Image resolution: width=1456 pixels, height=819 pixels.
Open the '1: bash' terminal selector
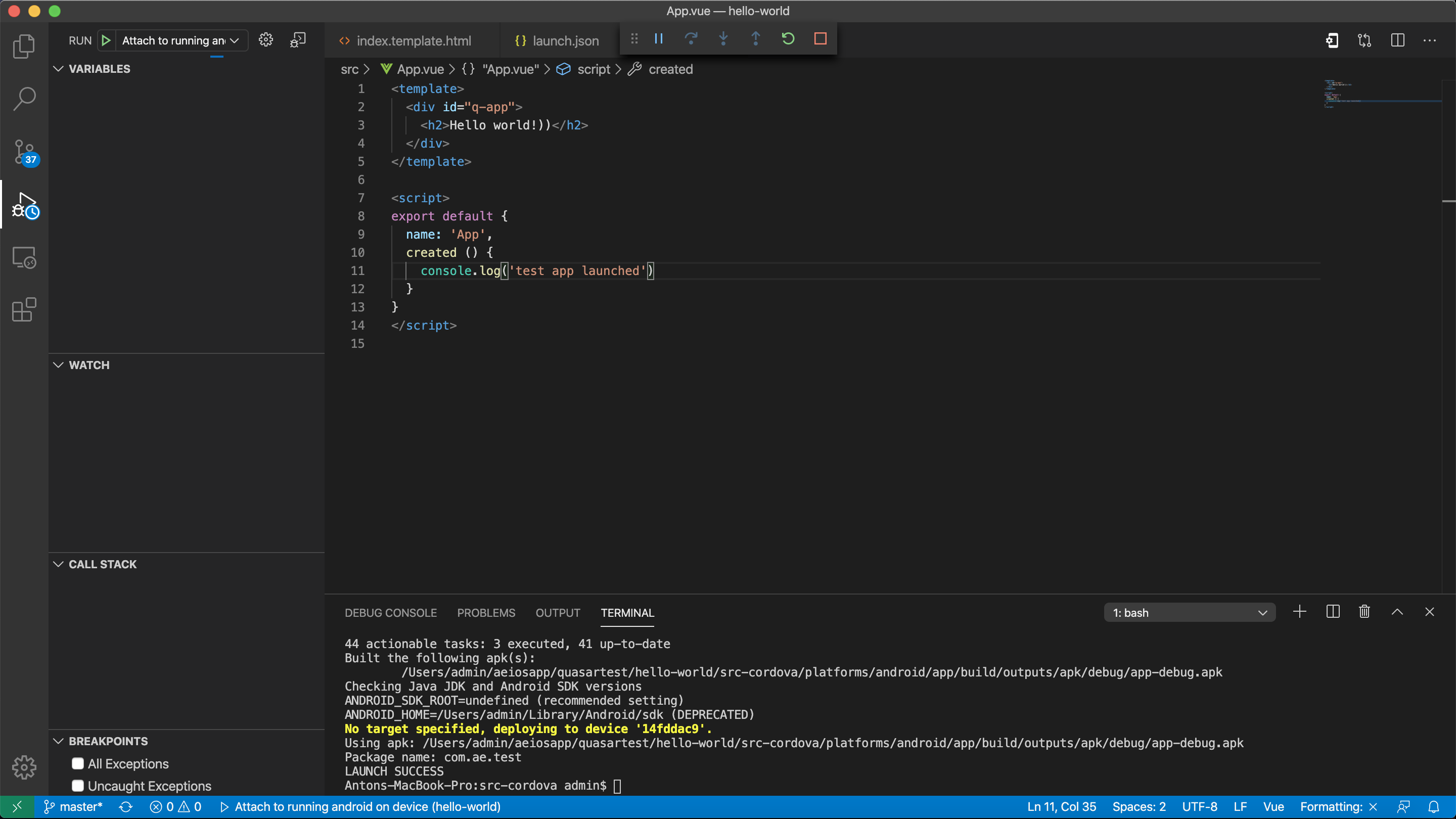pyautogui.click(x=1189, y=612)
